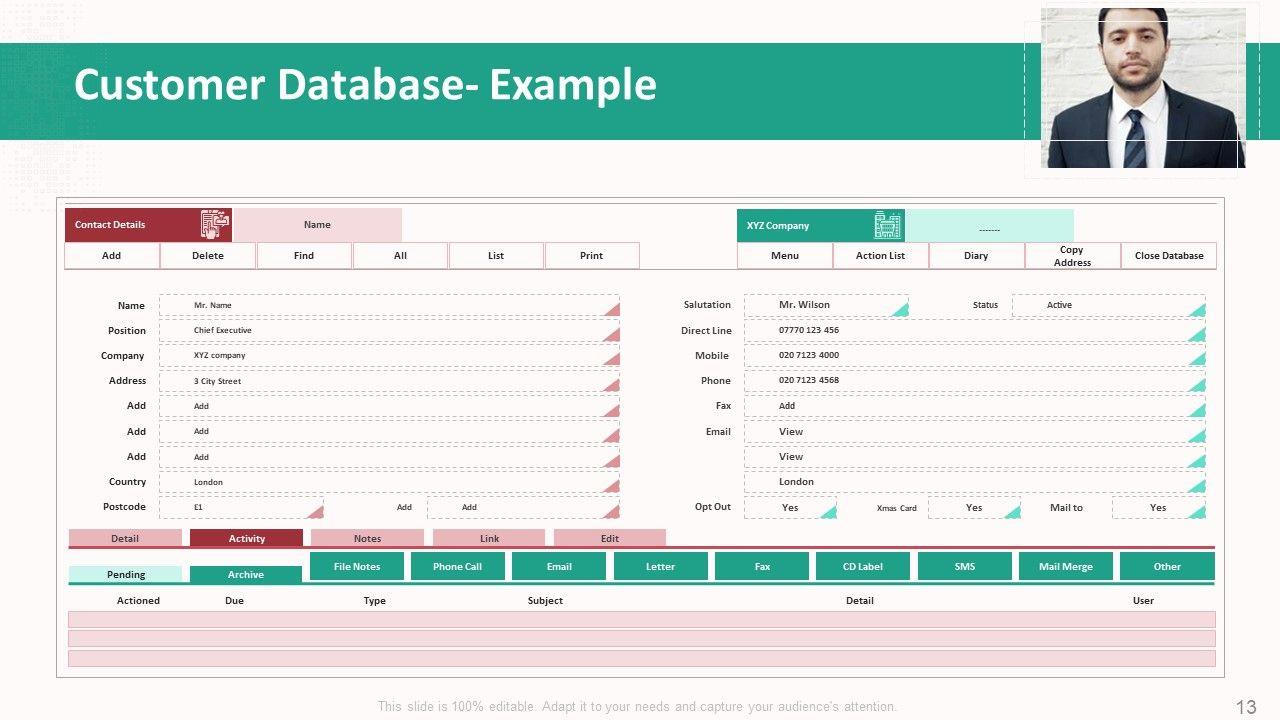Expand the Direct Line field dropdown marker
Viewport: 1280px width, 720px height.
tap(1197, 335)
